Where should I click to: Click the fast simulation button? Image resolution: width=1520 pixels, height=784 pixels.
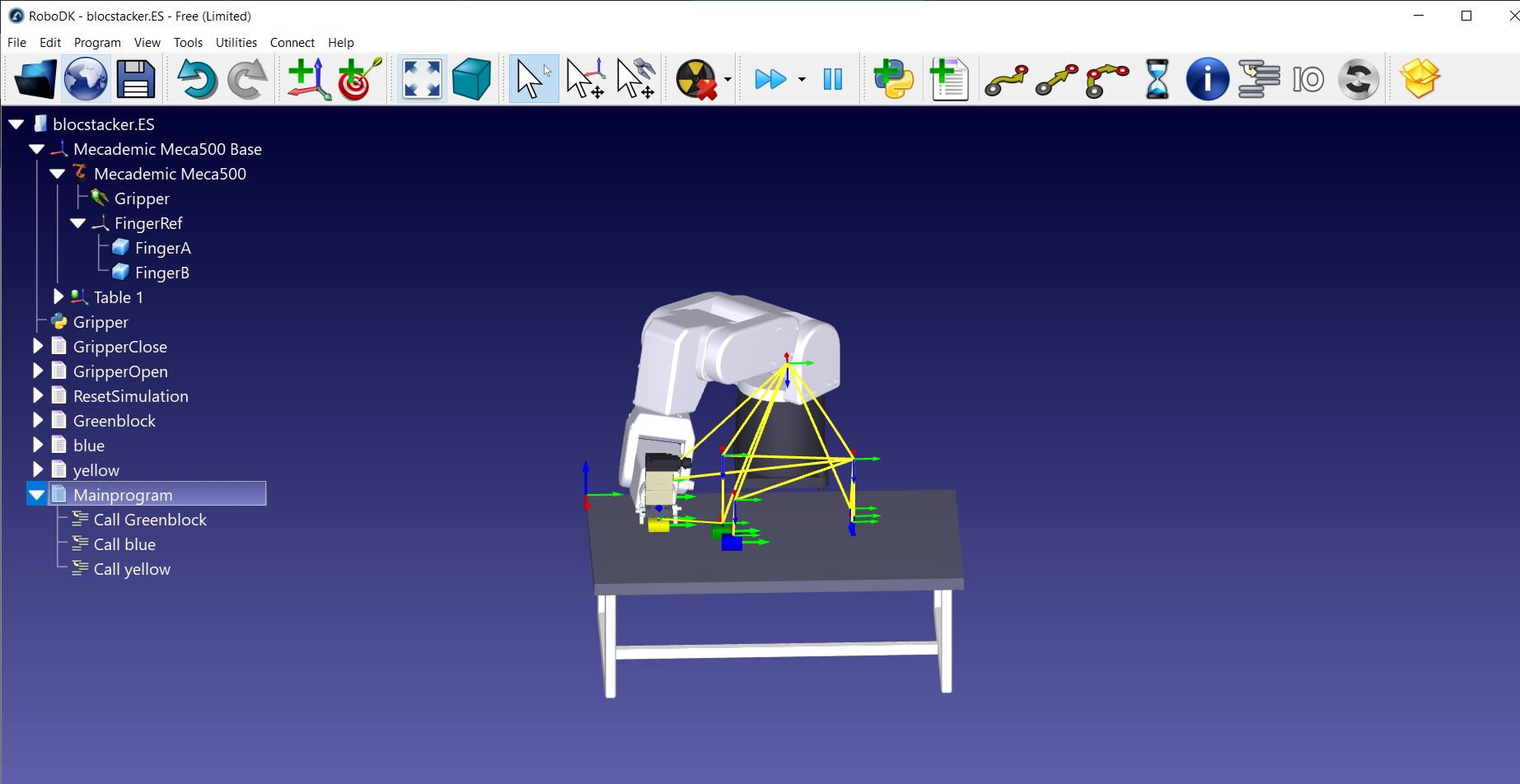tap(770, 79)
